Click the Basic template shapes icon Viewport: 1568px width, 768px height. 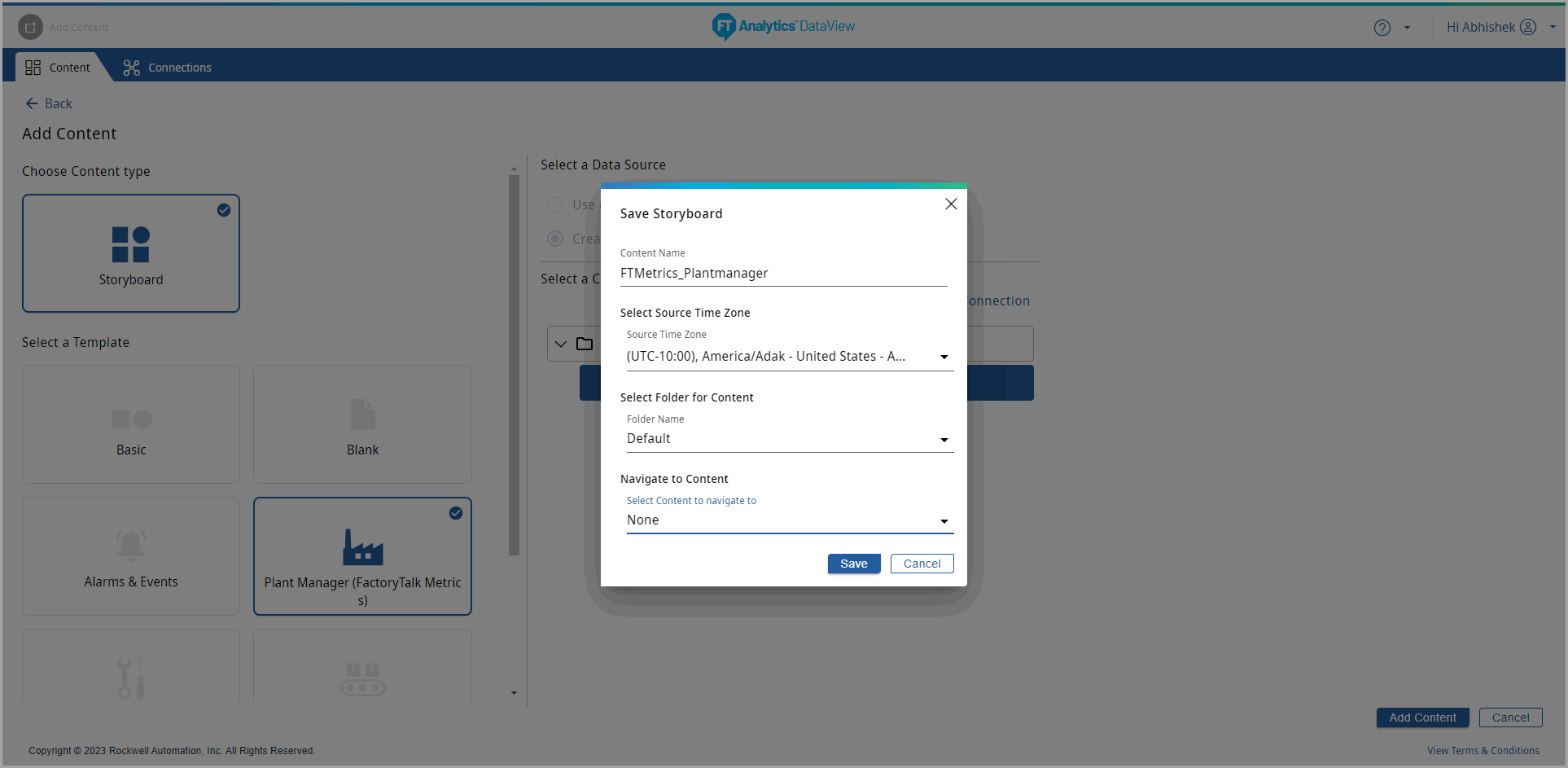coord(132,419)
